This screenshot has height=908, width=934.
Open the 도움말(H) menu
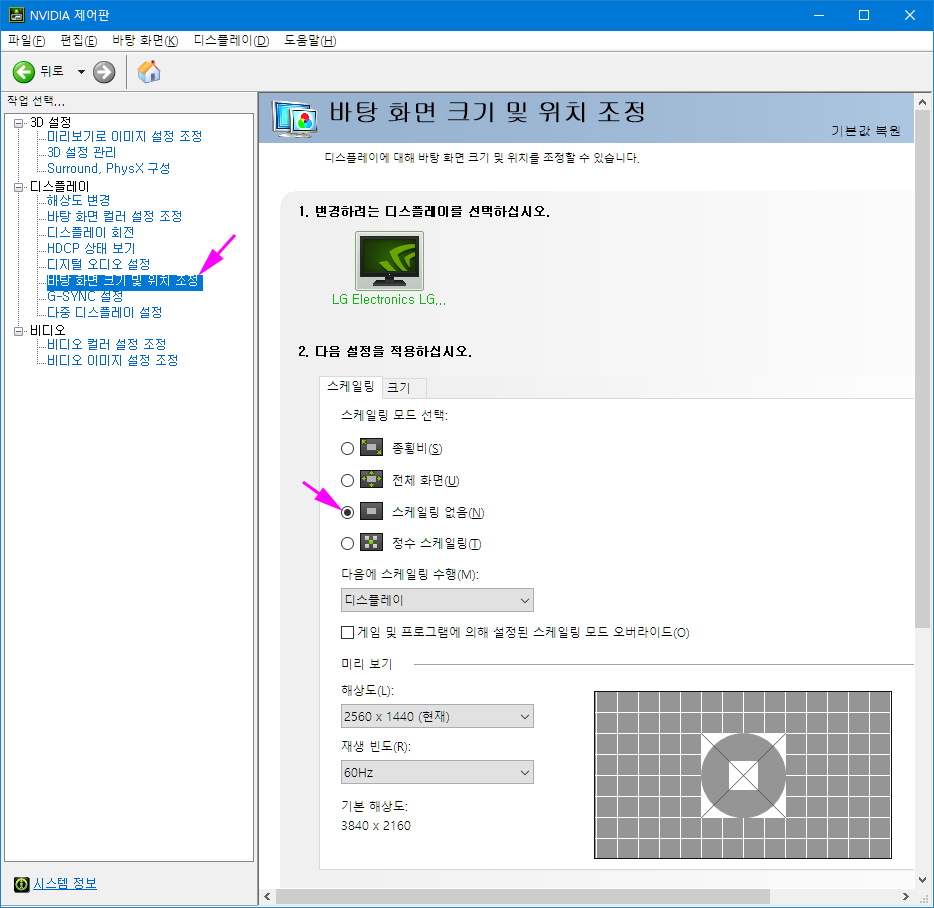point(310,41)
